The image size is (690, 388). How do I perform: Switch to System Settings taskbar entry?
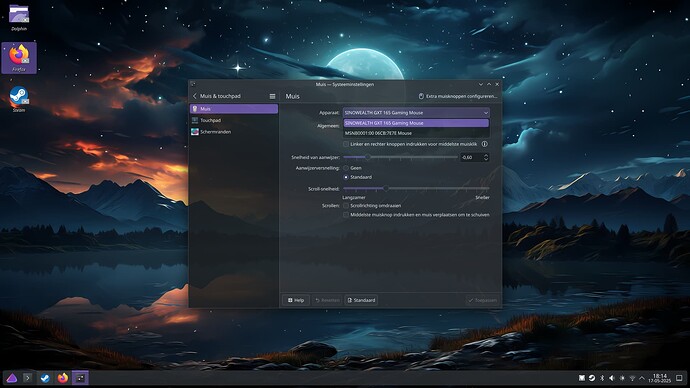(80, 378)
